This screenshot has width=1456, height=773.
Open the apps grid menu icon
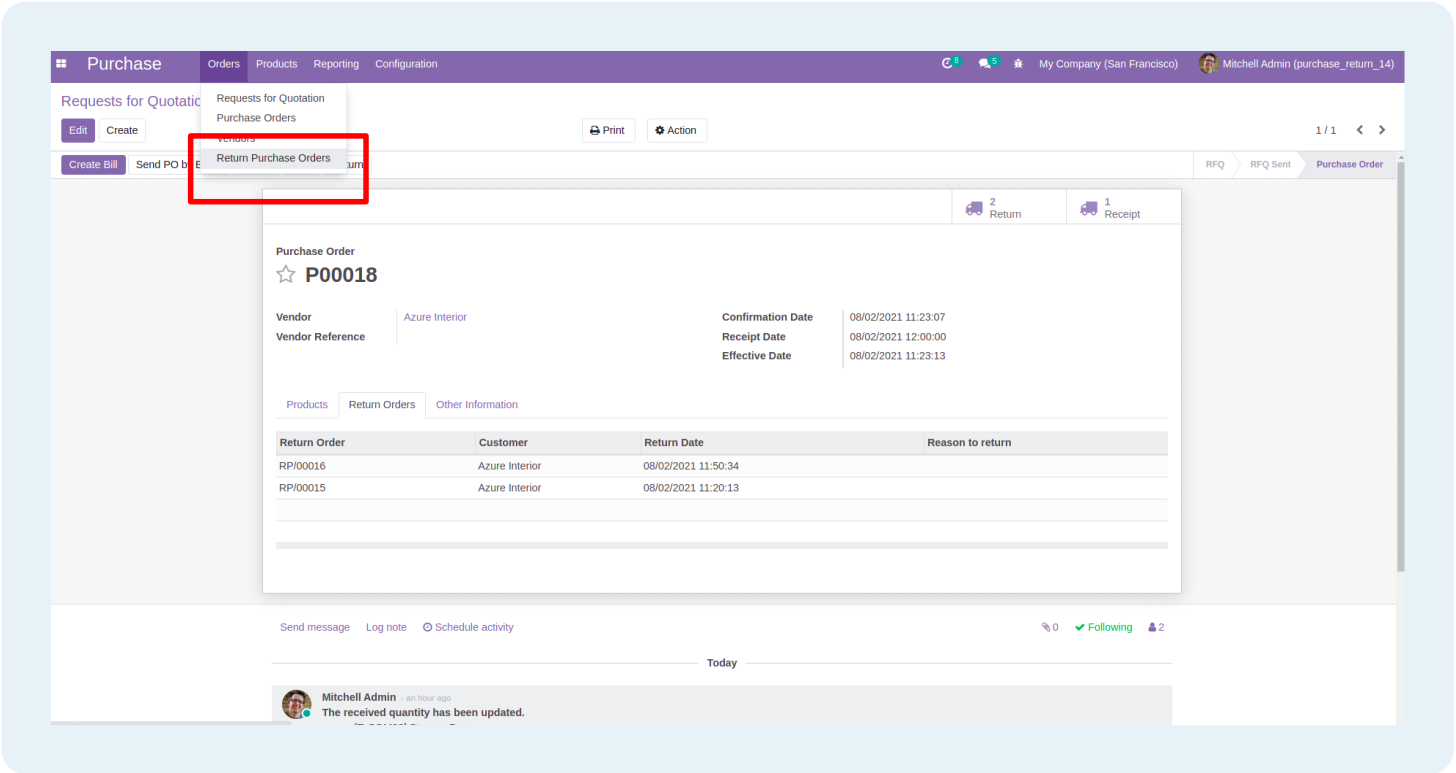click(61, 64)
